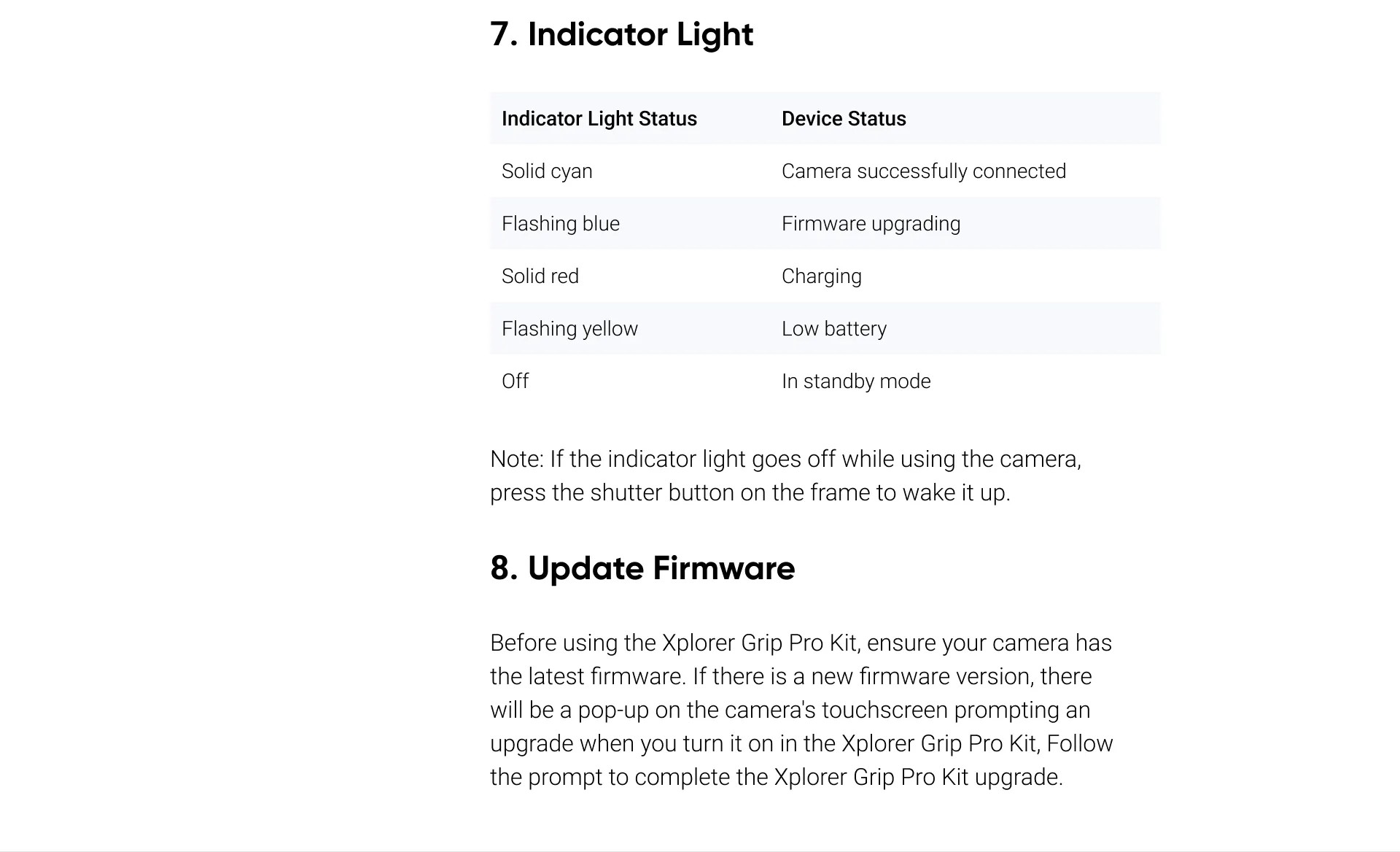Click the "Flashing yellow" table cell
This screenshot has height=852, width=1400.
tap(569, 329)
